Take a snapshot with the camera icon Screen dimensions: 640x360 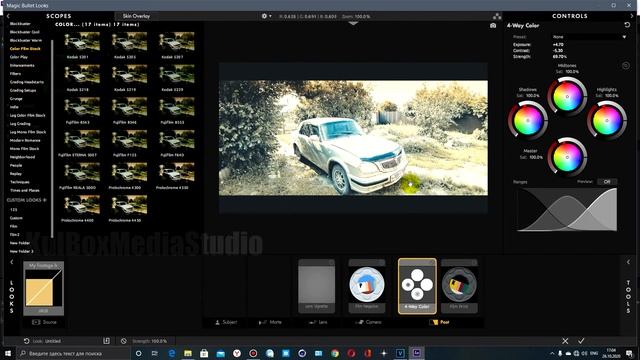493,25
